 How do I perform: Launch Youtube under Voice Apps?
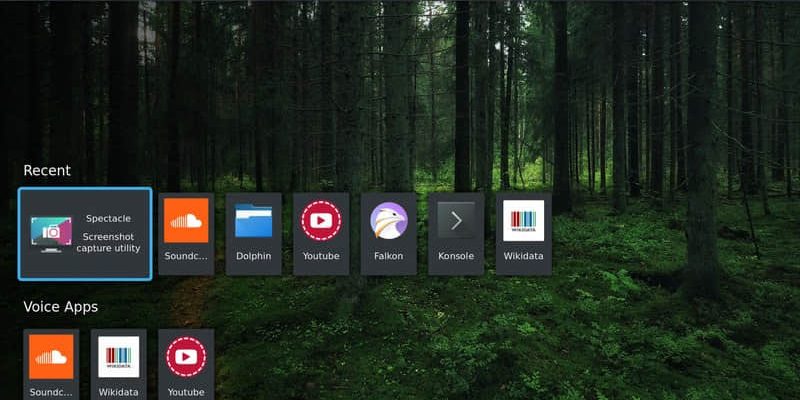186,364
